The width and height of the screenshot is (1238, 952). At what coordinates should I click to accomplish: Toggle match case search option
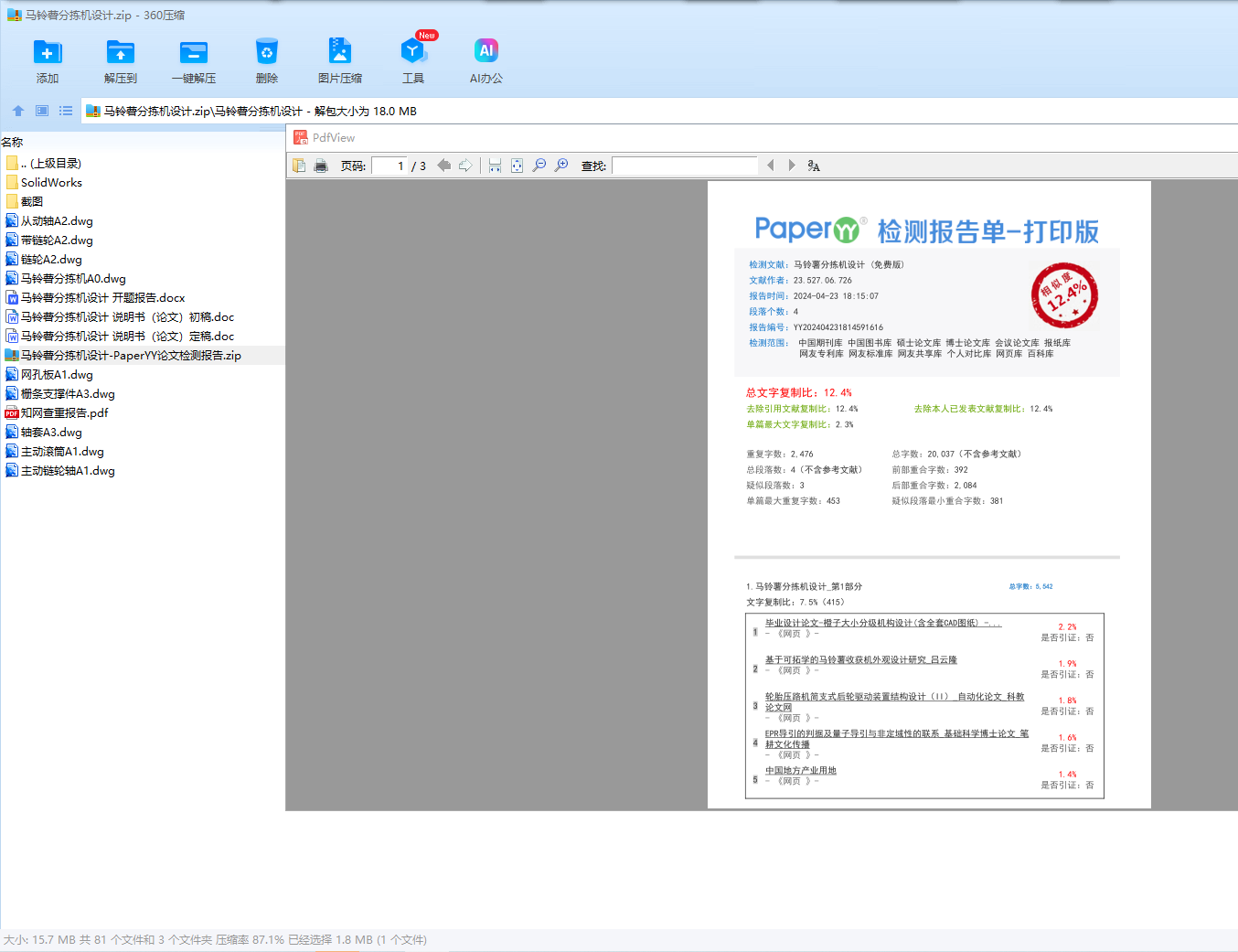click(814, 166)
